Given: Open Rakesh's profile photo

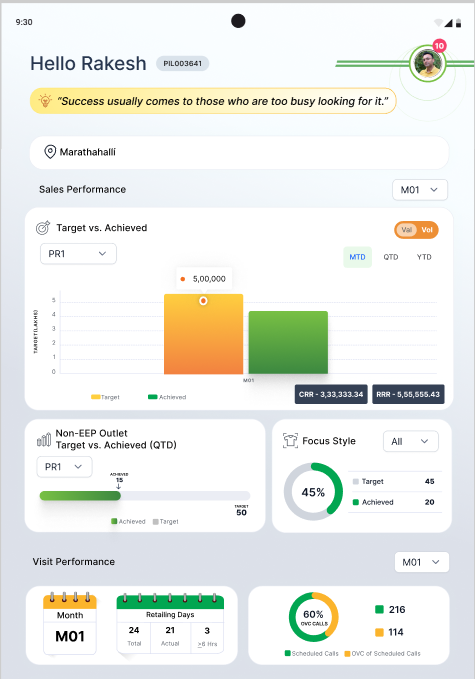Looking at the screenshot, I should 428,64.
